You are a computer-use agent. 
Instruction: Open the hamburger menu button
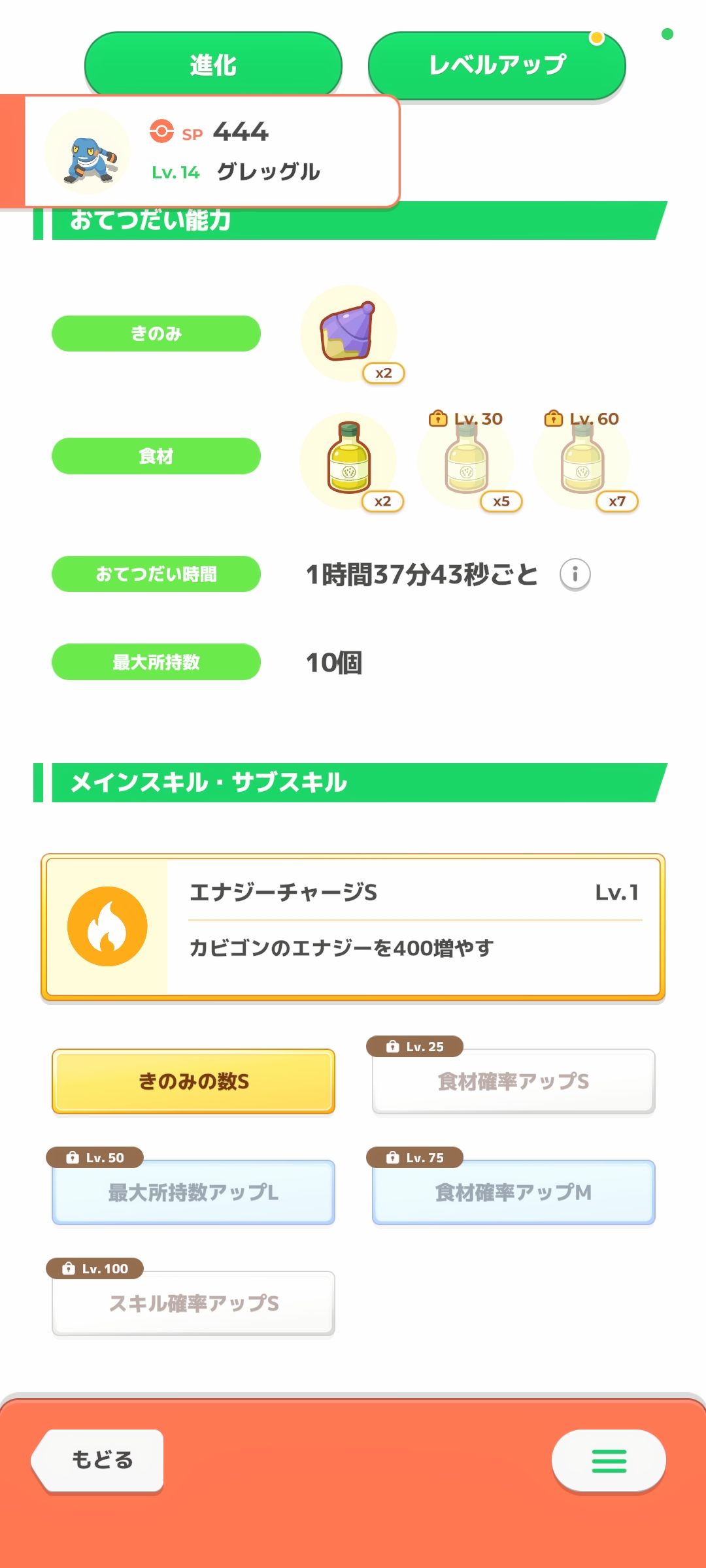pos(609,1461)
